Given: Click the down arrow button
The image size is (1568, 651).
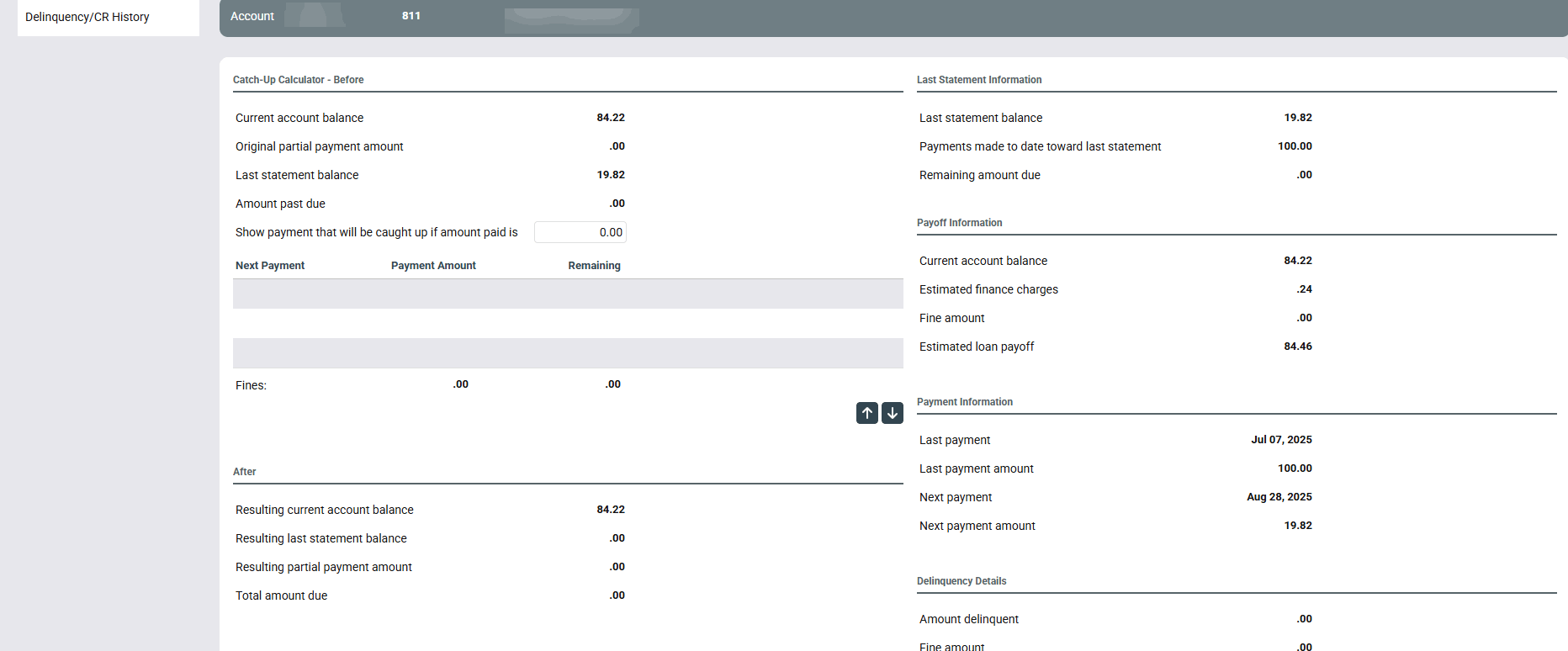Looking at the screenshot, I should pyautogui.click(x=893, y=413).
